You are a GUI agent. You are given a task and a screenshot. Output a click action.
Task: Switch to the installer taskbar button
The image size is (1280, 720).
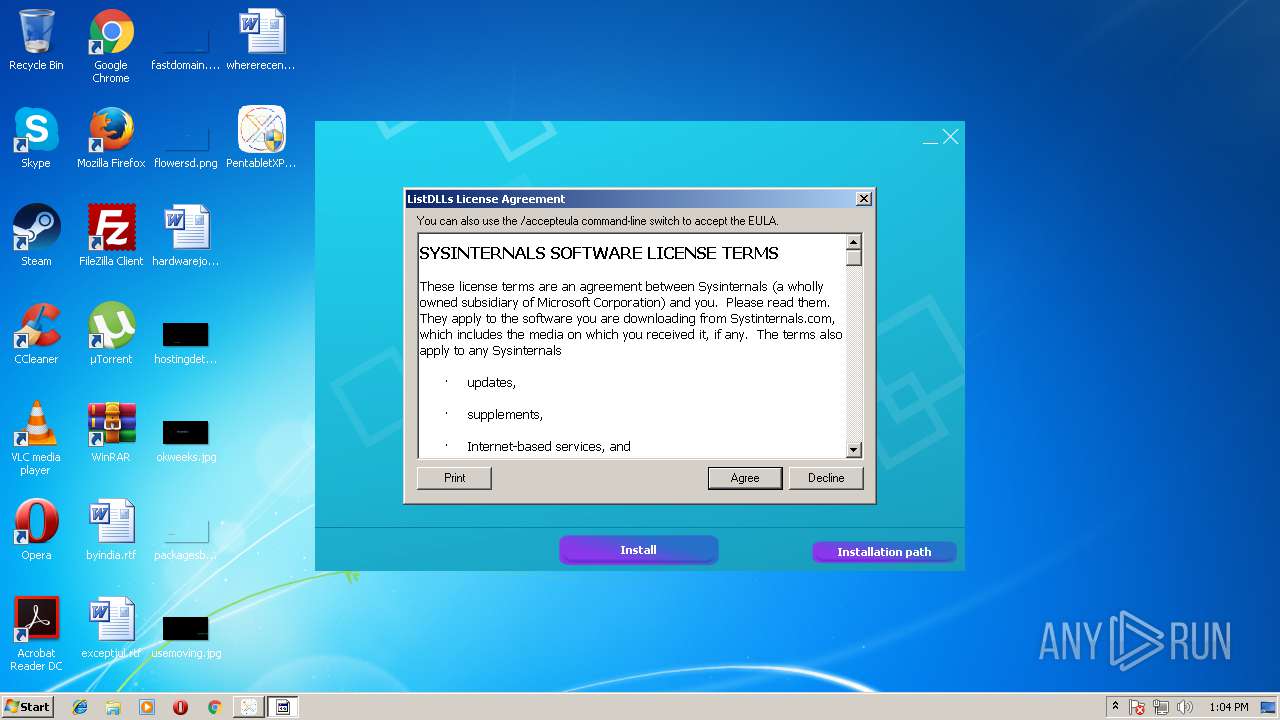pyautogui.click(x=248, y=707)
